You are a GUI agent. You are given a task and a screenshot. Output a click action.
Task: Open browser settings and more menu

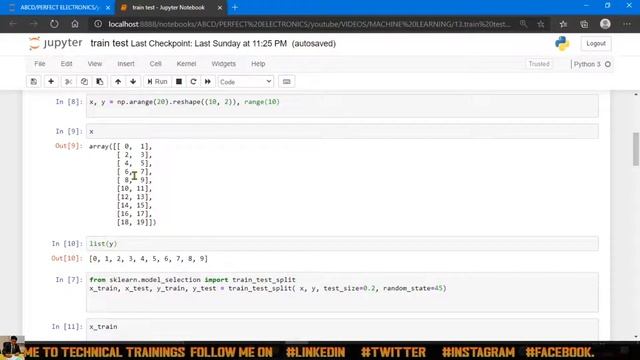(x=627, y=24)
